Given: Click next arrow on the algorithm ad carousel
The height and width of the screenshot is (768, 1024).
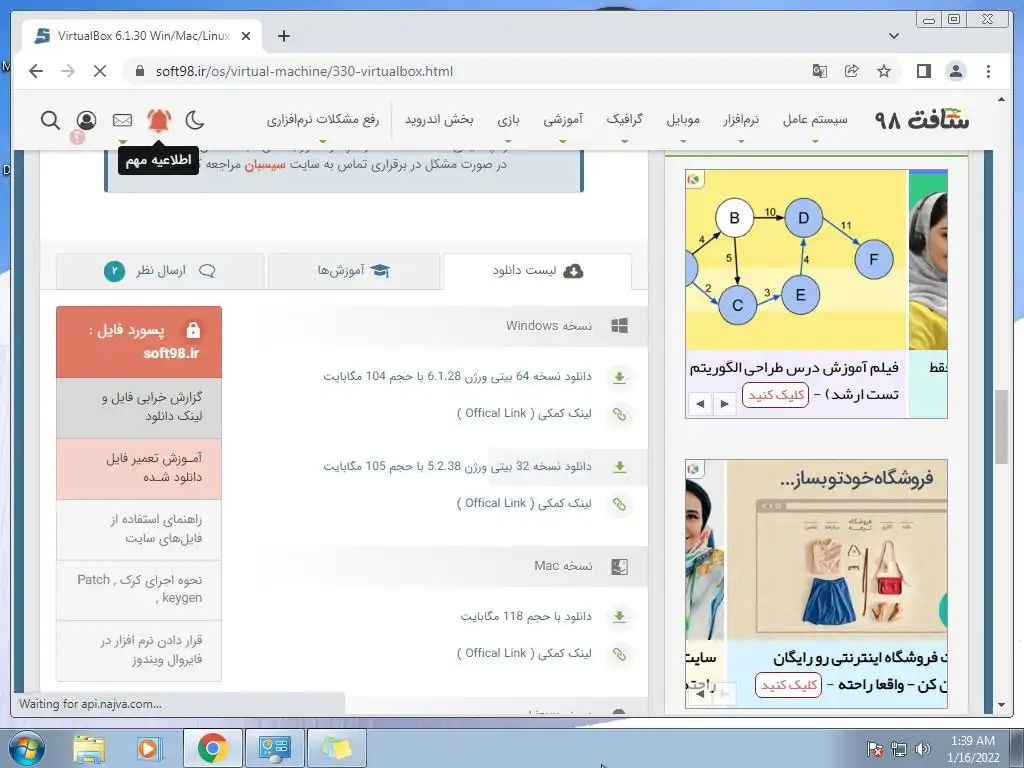Looking at the screenshot, I should coord(724,404).
